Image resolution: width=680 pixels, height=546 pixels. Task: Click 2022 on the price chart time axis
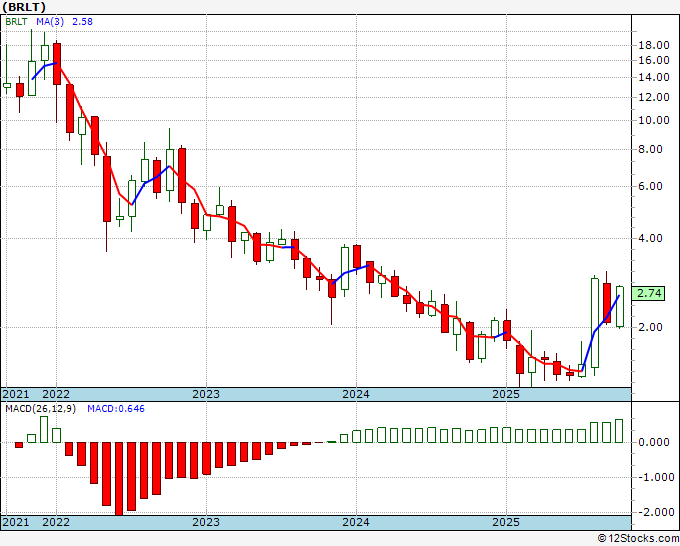tap(56, 394)
